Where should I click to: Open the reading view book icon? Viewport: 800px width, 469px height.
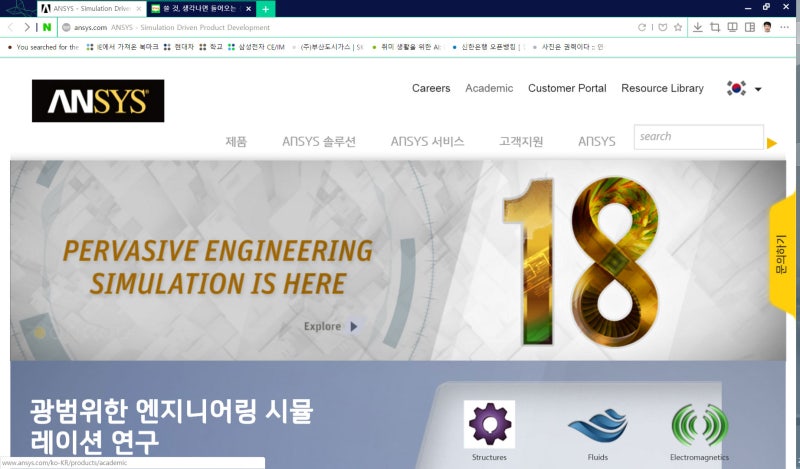(x=732, y=28)
